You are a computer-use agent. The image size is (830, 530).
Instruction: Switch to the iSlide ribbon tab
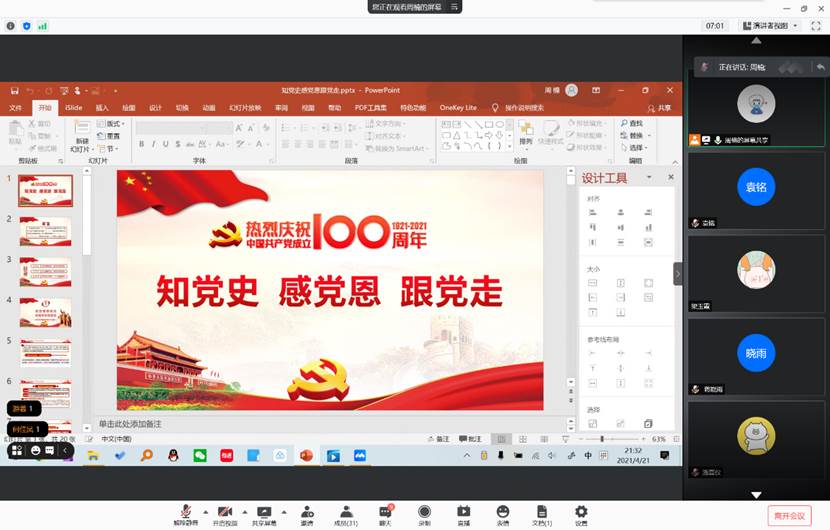coord(74,108)
